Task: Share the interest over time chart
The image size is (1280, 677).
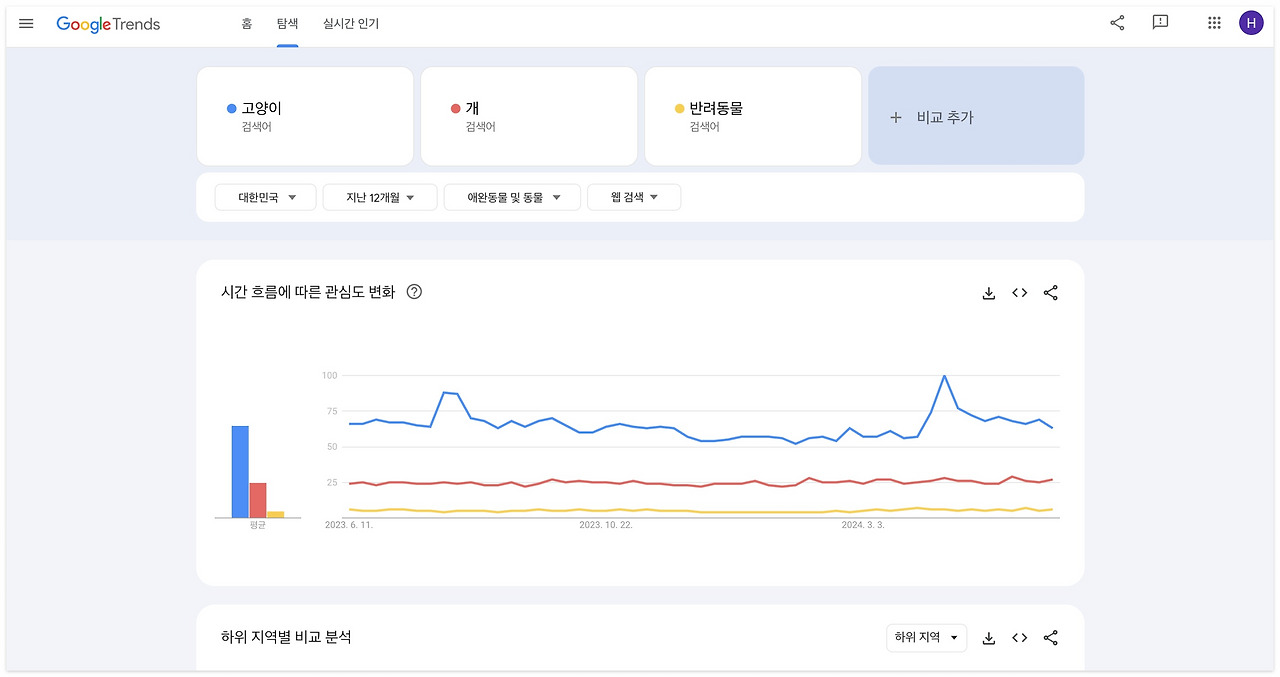Action: (x=1050, y=293)
